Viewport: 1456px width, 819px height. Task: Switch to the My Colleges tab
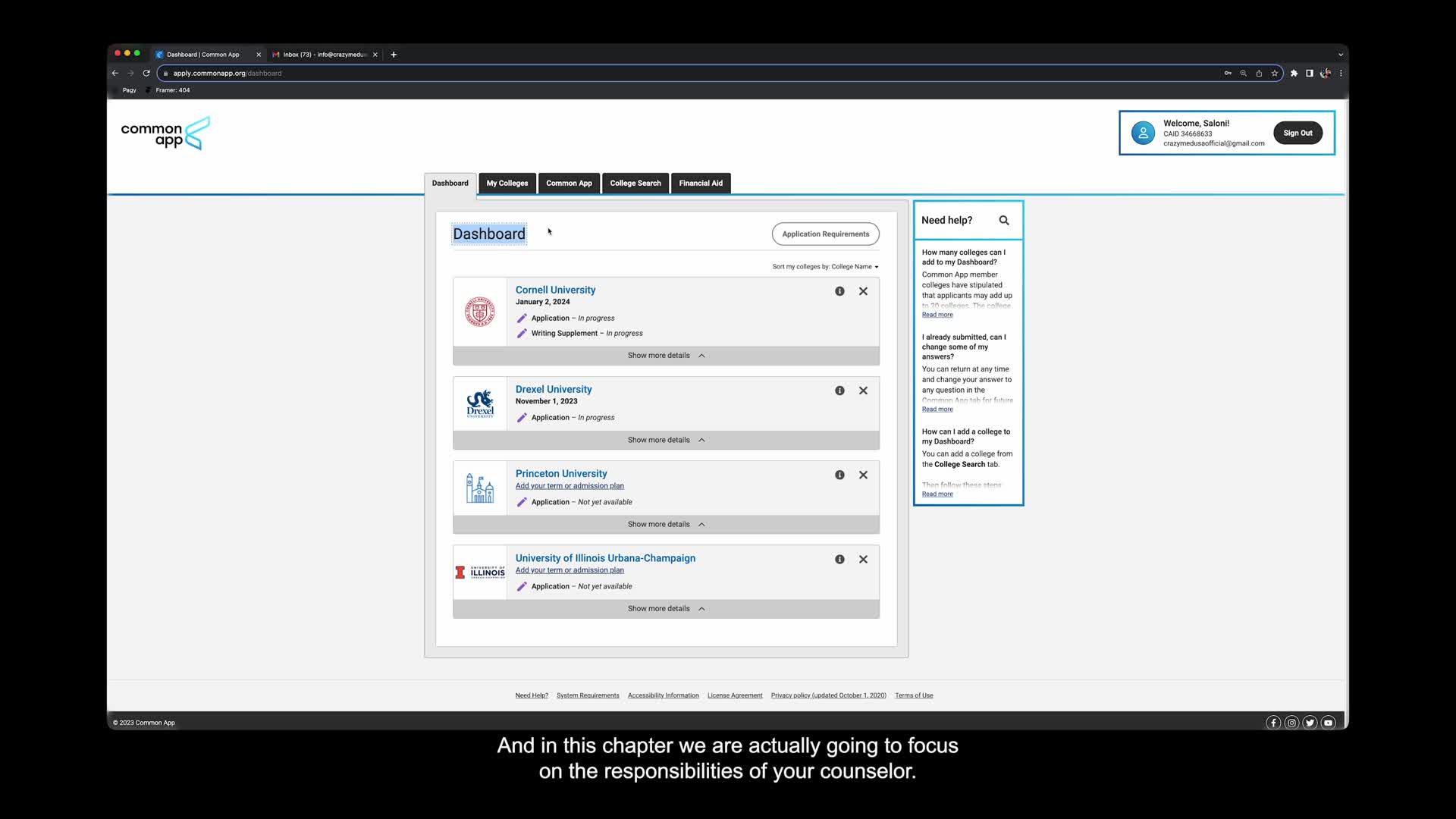(x=507, y=184)
